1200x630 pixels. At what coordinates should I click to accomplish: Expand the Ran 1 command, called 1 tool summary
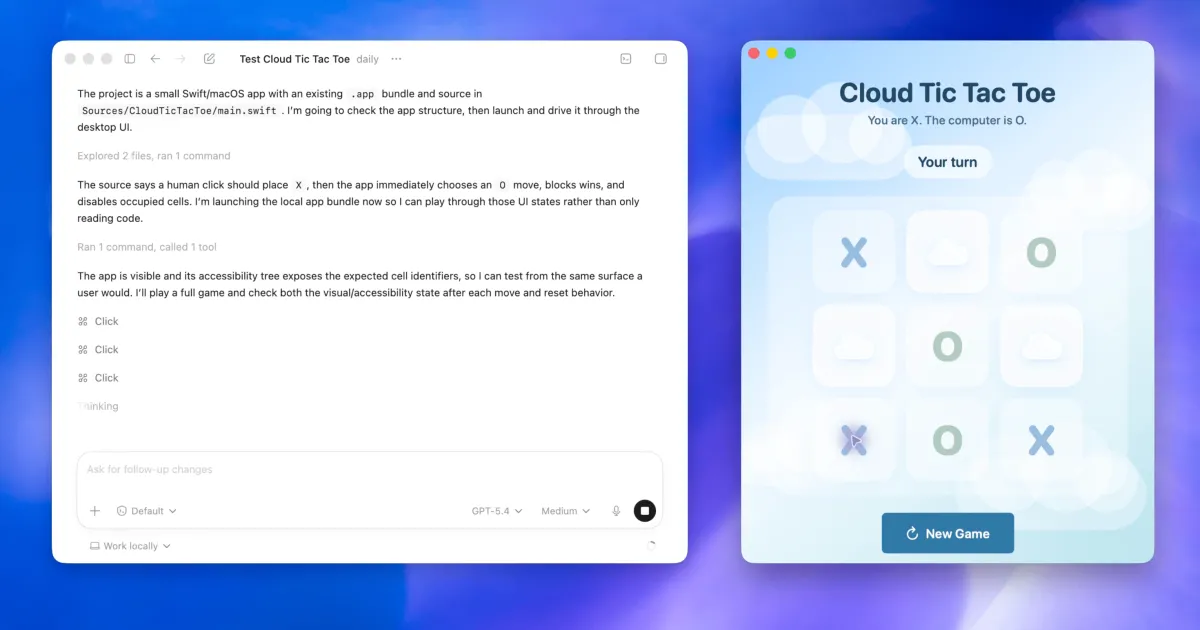146,247
